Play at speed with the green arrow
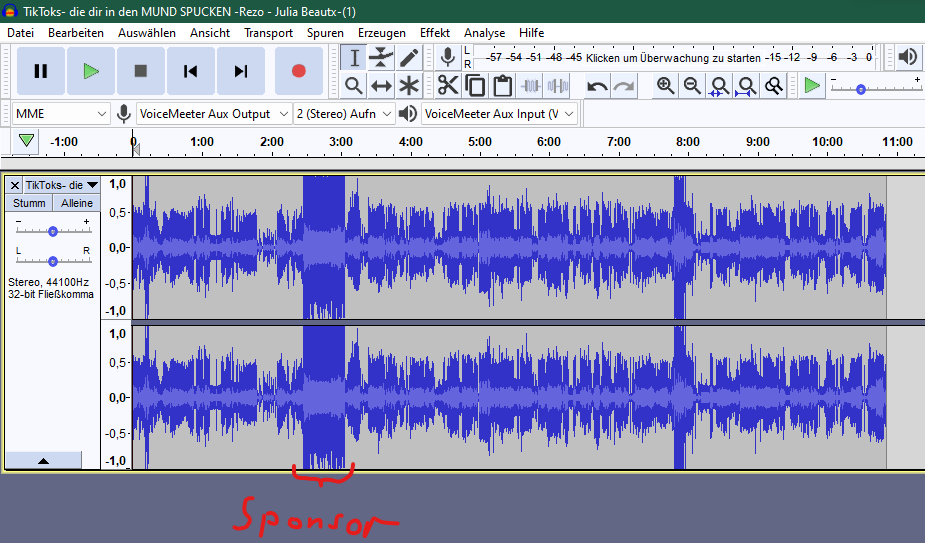The height and width of the screenshot is (543, 925). (812, 86)
